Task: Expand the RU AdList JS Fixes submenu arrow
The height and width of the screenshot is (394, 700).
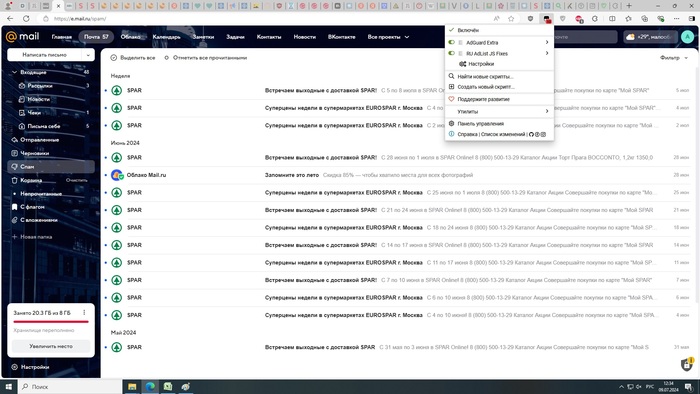Action: [x=547, y=54]
